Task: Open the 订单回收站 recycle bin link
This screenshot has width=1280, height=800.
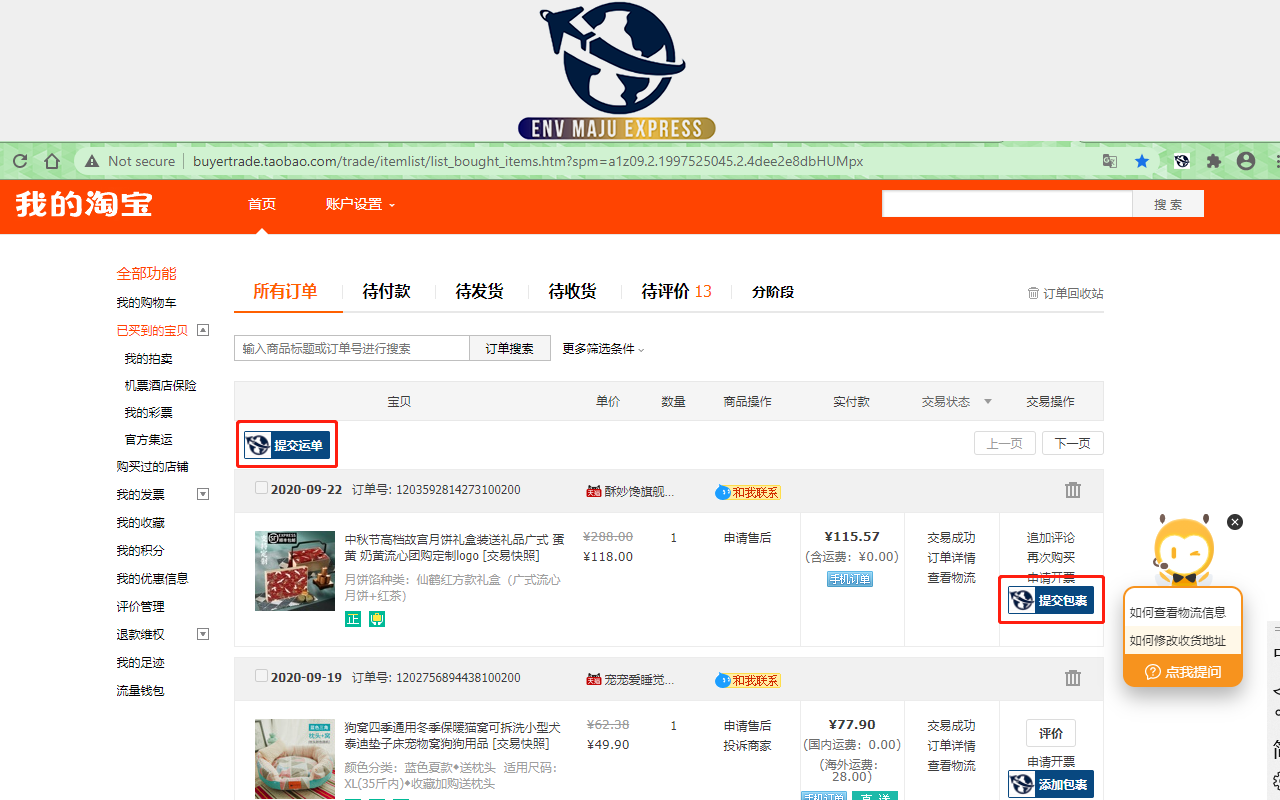Action: (x=1065, y=293)
